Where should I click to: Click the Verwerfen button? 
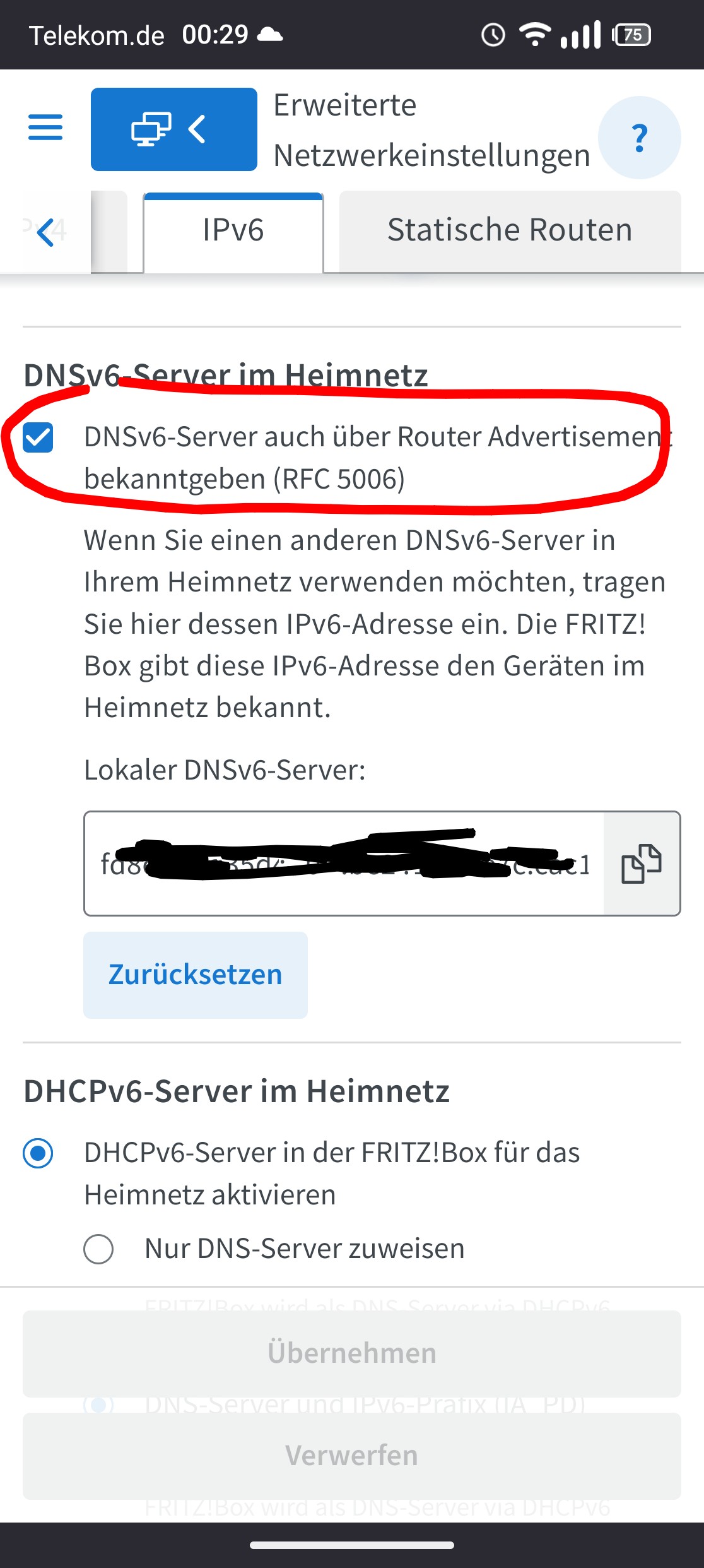pyautogui.click(x=352, y=1456)
